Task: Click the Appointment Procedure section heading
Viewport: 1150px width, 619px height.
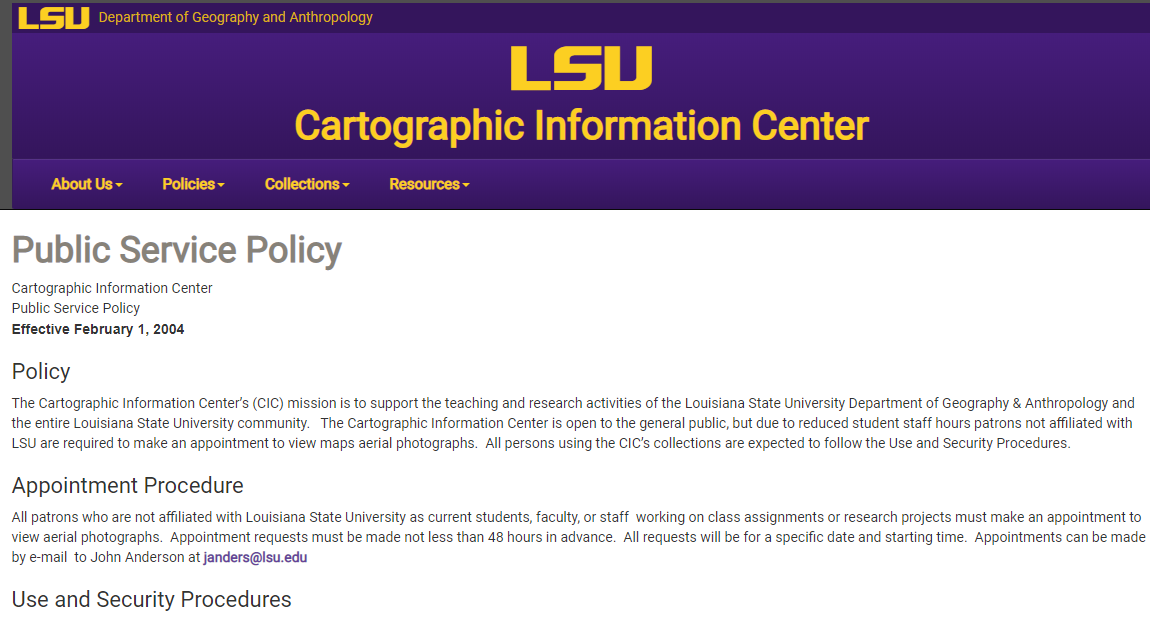Action: [x=128, y=486]
